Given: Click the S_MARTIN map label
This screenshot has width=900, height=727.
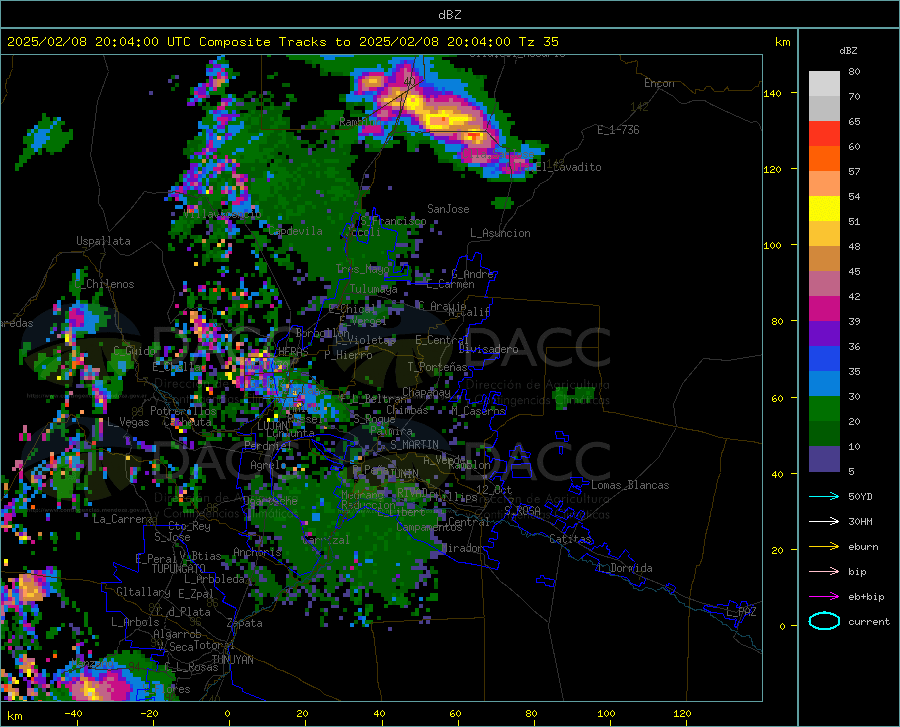Looking at the screenshot, I should (x=414, y=445).
